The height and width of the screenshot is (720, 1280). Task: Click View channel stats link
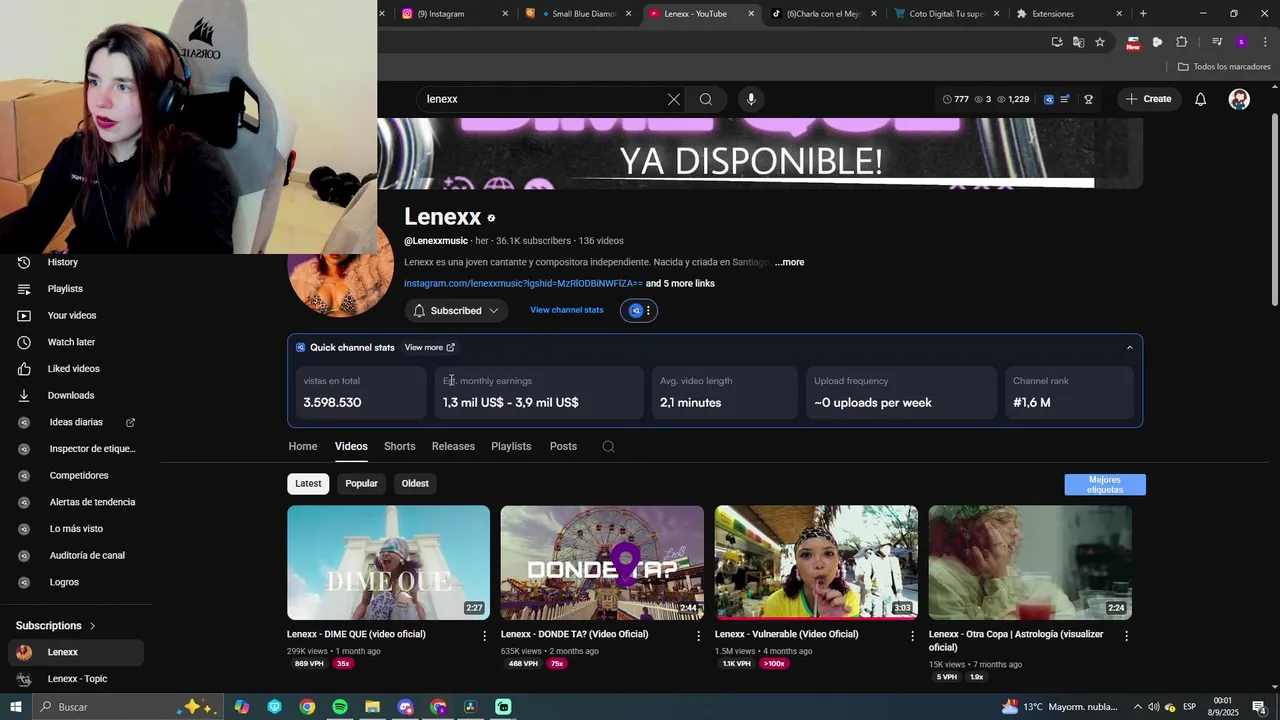pos(566,310)
